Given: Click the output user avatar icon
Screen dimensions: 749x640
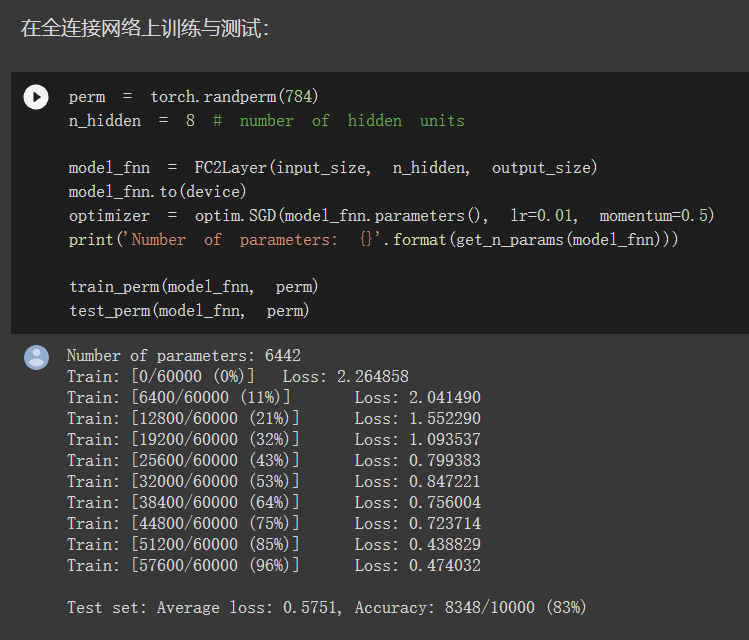Looking at the screenshot, I should [37, 357].
